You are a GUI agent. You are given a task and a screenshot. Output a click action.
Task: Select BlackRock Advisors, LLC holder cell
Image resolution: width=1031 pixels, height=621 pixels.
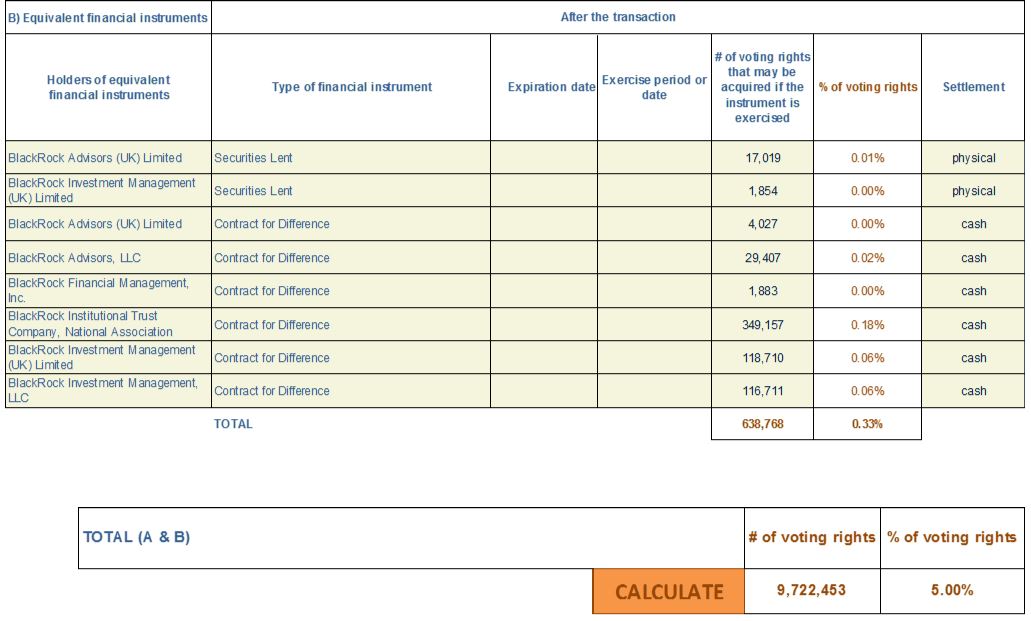coord(108,258)
